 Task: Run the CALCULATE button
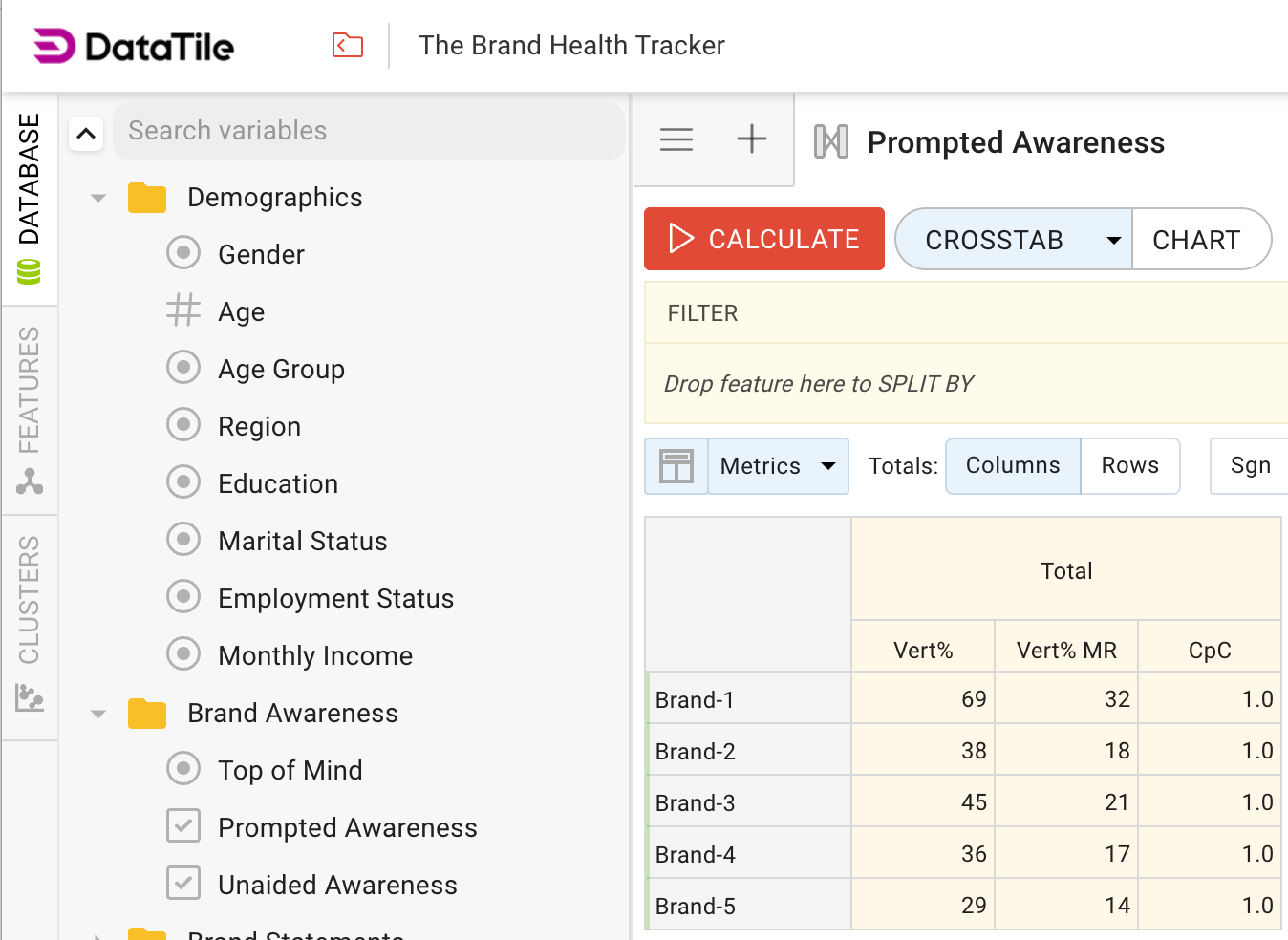(x=764, y=239)
